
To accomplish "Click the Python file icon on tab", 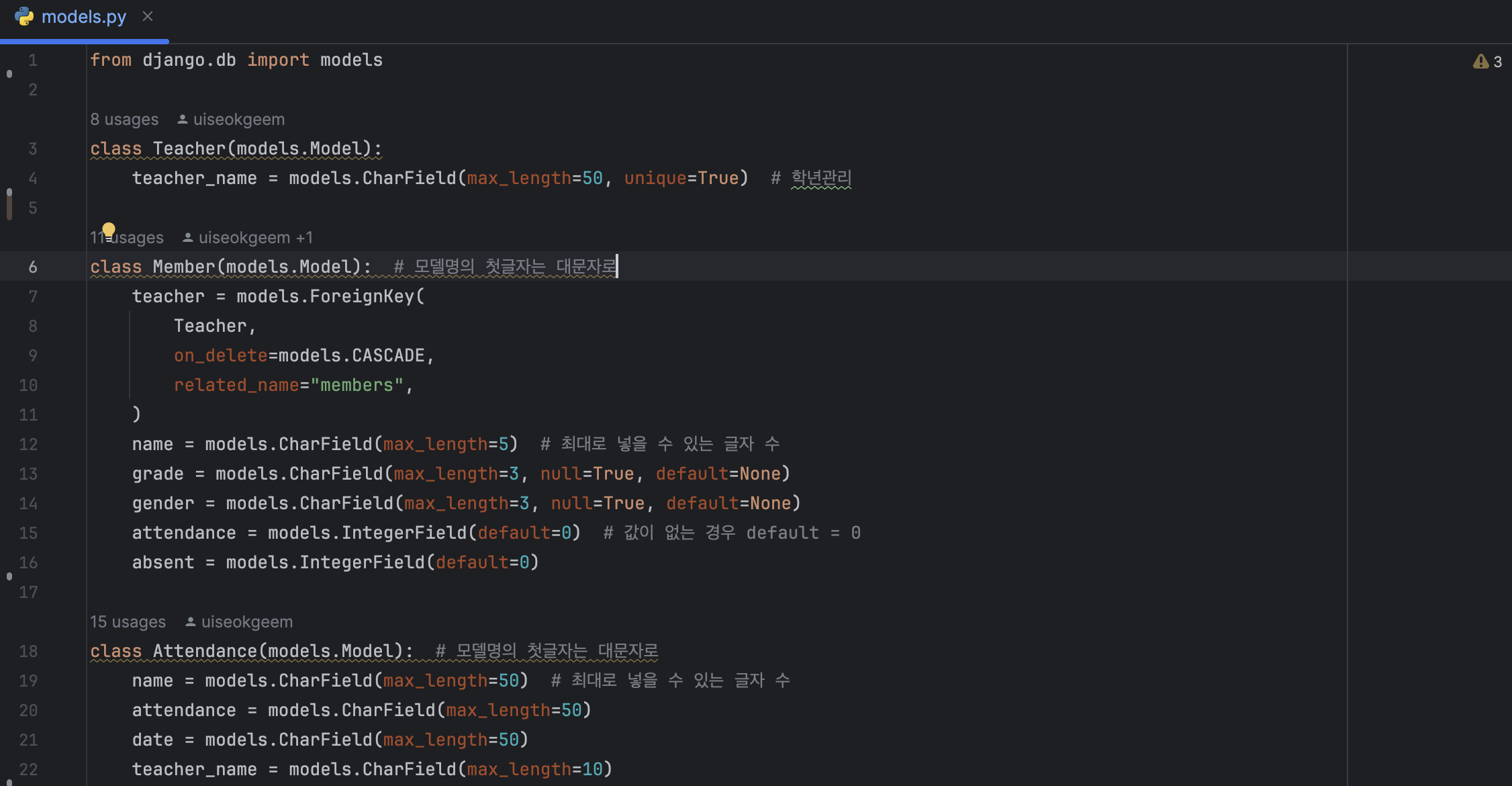I will (x=24, y=17).
